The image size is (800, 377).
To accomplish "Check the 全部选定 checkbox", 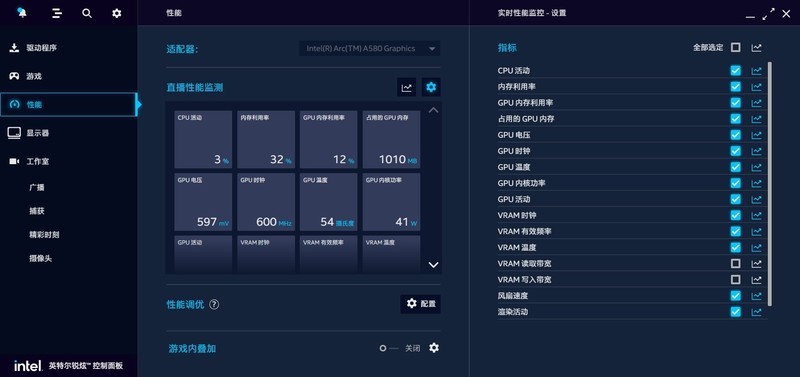I will (x=735, y=47).
